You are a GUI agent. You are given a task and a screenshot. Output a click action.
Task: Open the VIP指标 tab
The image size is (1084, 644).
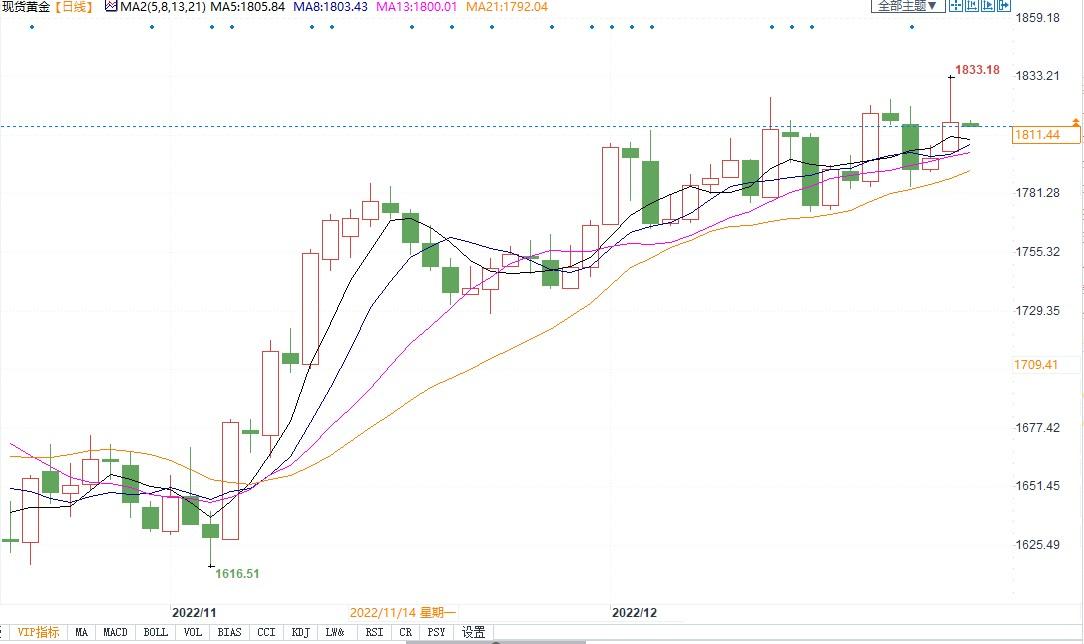[x=39, y=632]
